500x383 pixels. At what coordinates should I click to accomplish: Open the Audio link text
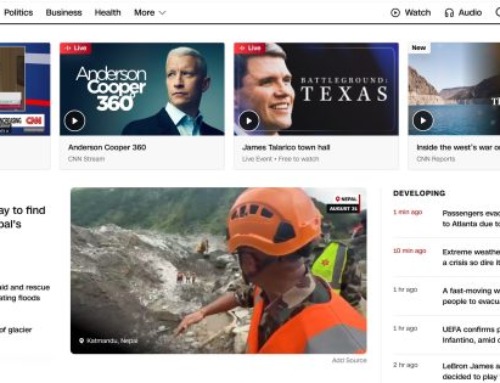470,13
